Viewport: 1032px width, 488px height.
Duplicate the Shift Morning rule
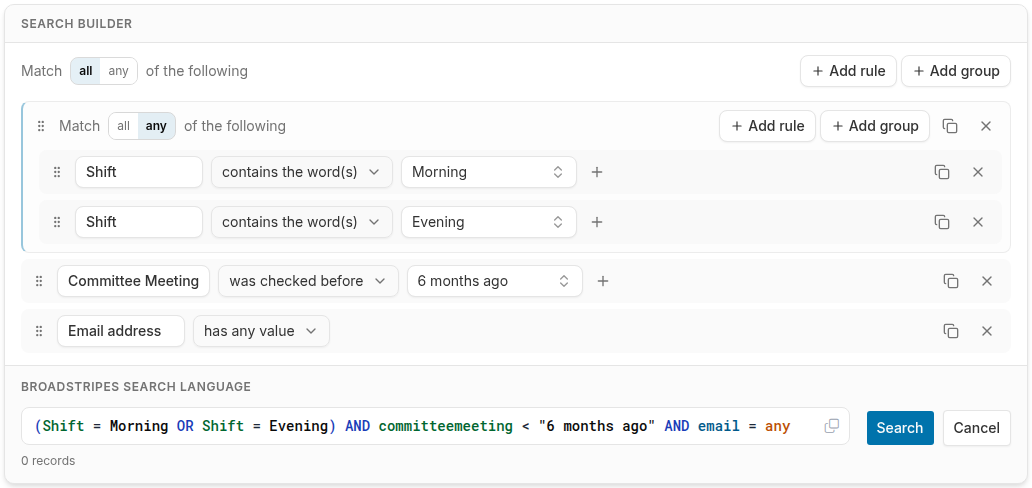click(942, 172)
